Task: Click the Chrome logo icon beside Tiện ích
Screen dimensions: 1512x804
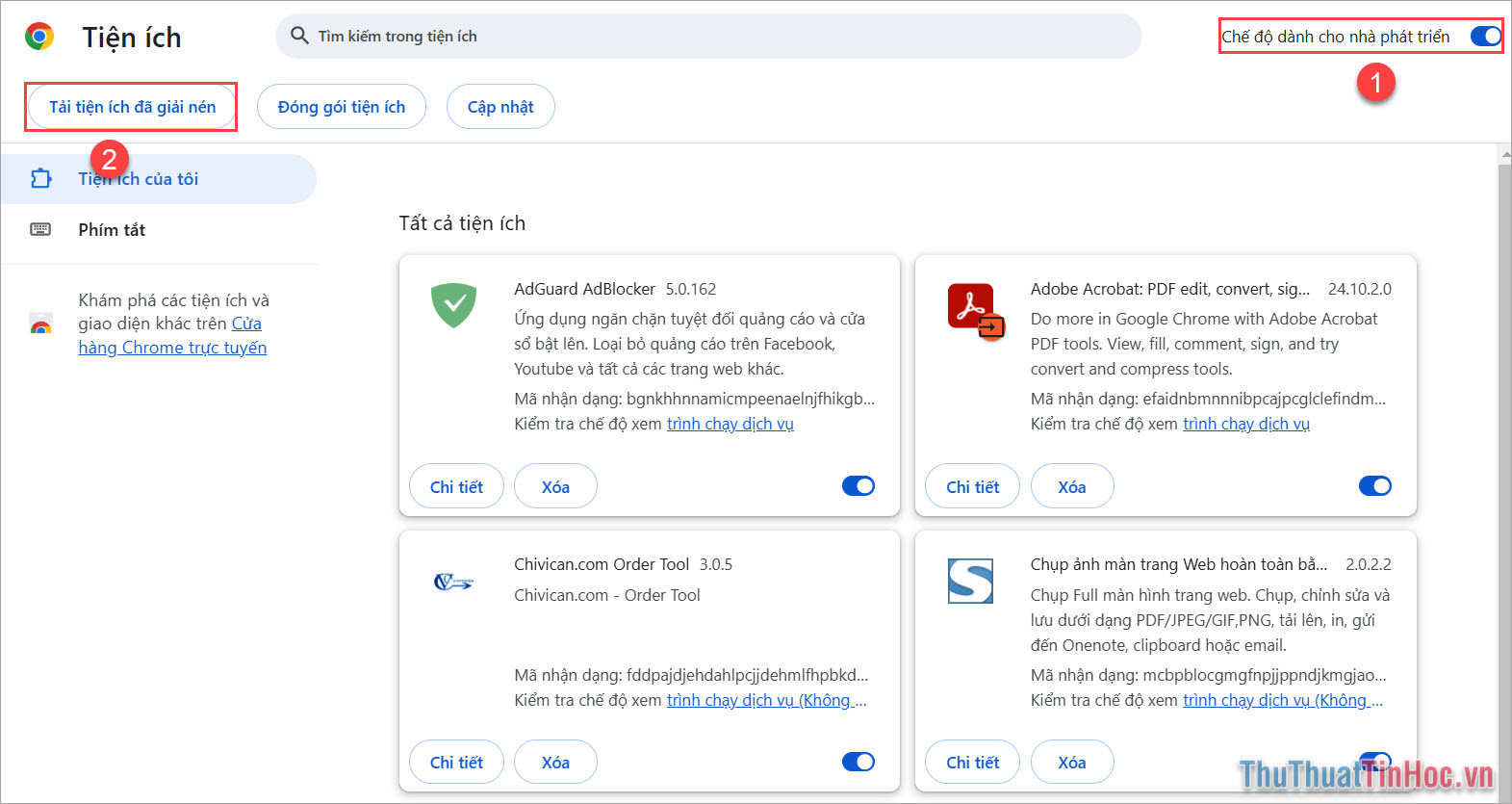Action: (x=39, y=37)
